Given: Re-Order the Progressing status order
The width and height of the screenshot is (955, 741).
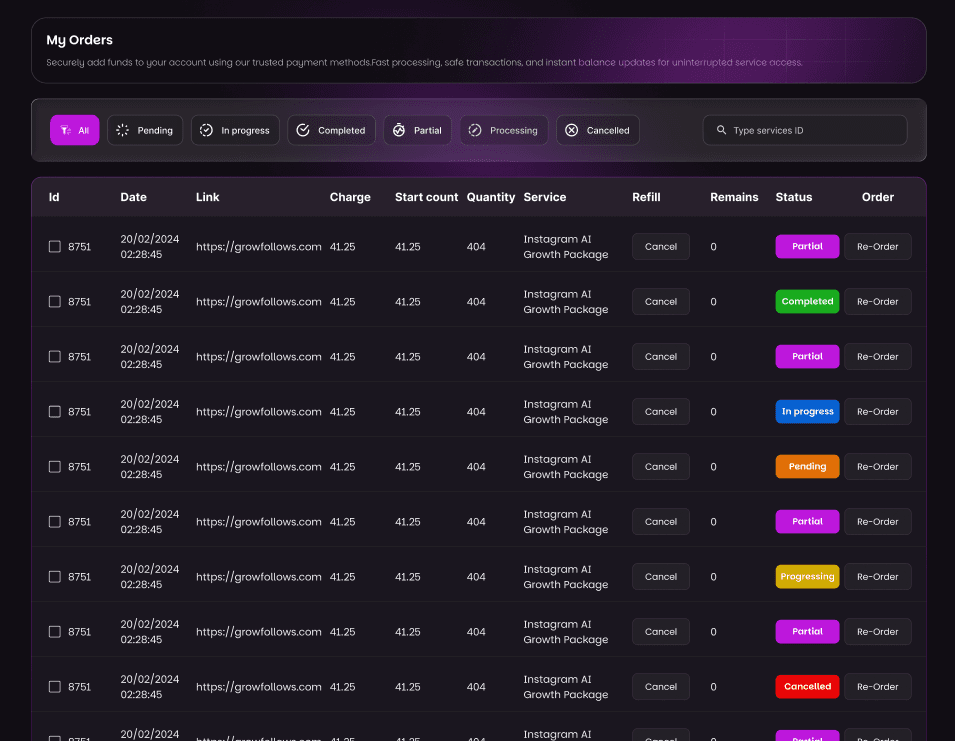Looking at the screenshot, I should 878,577.
